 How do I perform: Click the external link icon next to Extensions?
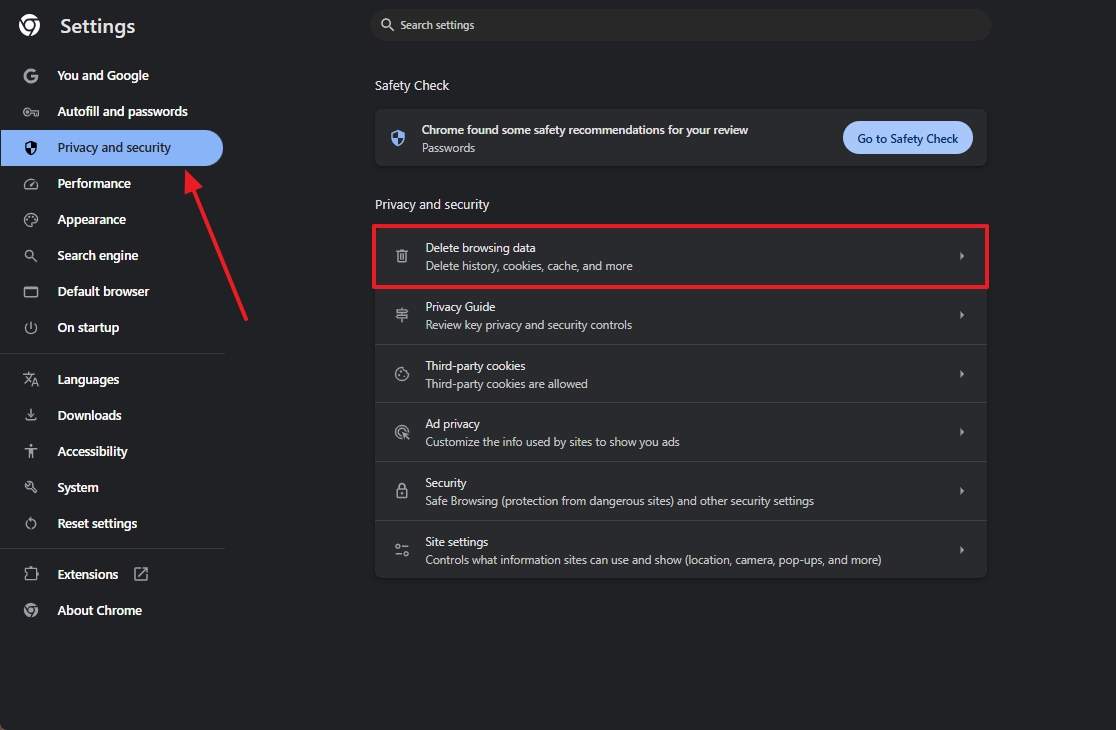(141, 573)
